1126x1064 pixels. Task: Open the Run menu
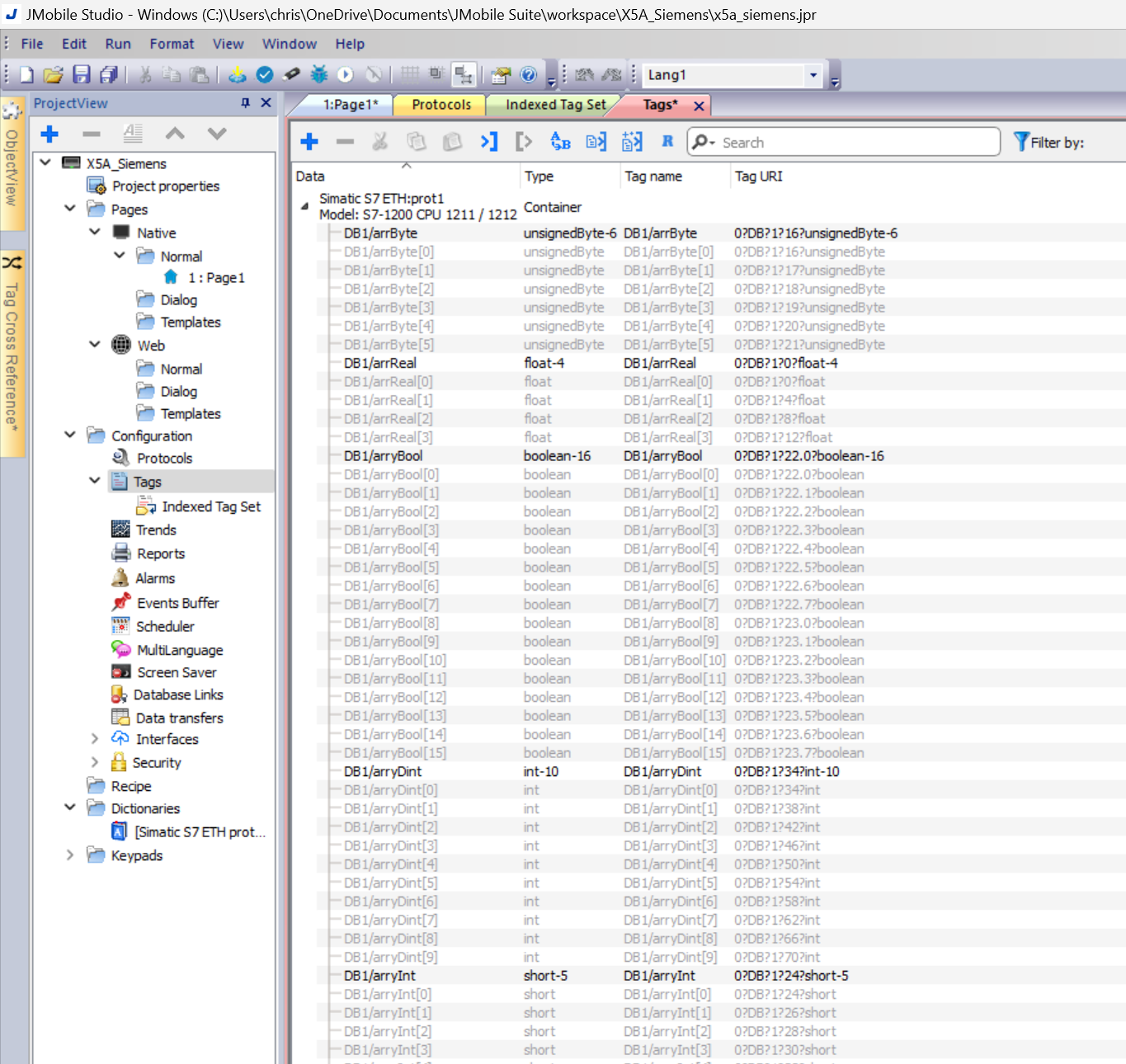[118, 44]
